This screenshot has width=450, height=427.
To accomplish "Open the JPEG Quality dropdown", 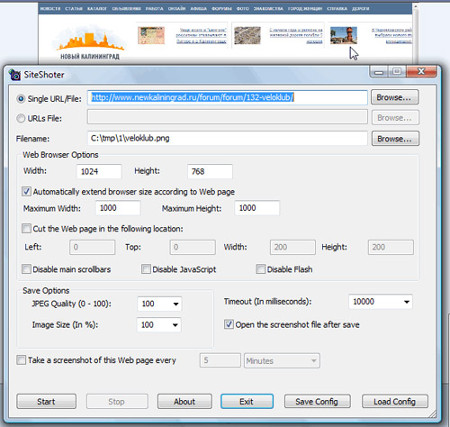I will click(x=176, y=304).
